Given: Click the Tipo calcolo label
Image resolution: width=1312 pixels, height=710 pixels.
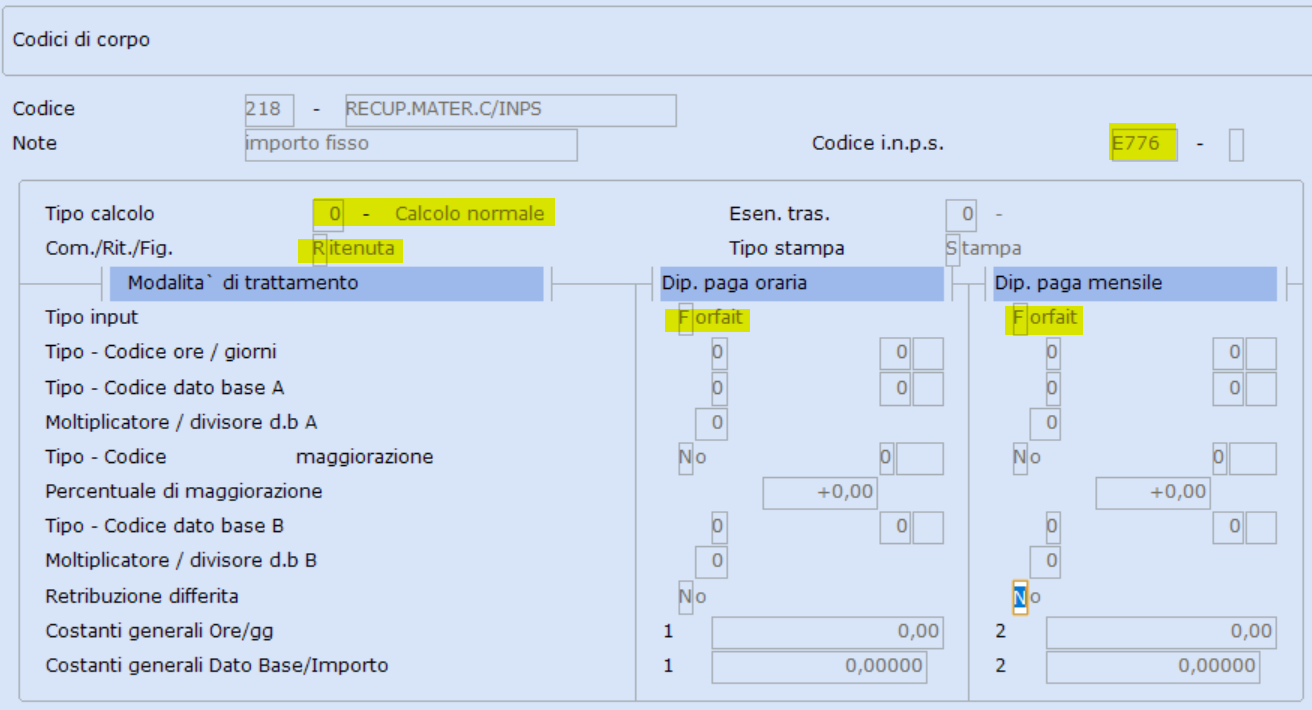Looking at the screenshot, I should [100, 214].
